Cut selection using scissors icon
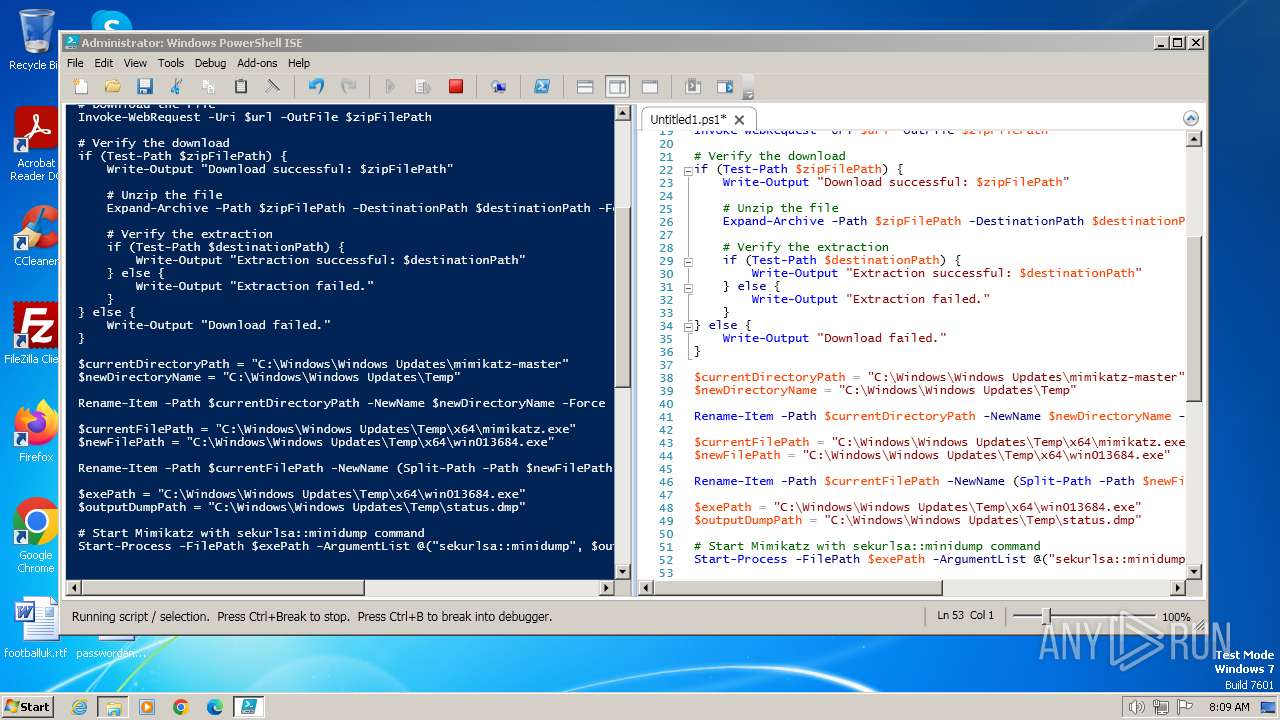This screenshot has width=1280, height=720. [x=177, y=87]
